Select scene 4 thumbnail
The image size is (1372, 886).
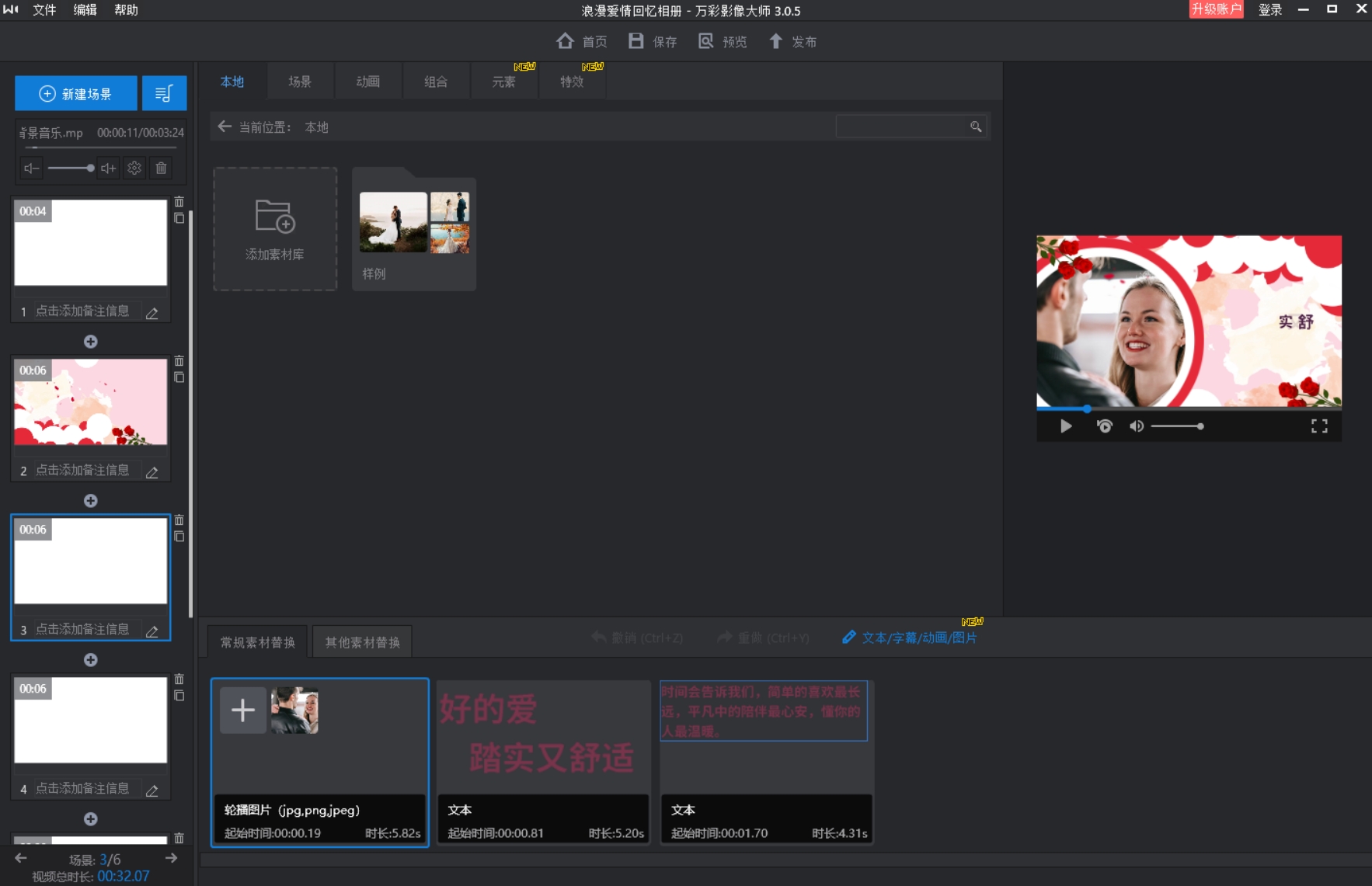pos(91,721)
